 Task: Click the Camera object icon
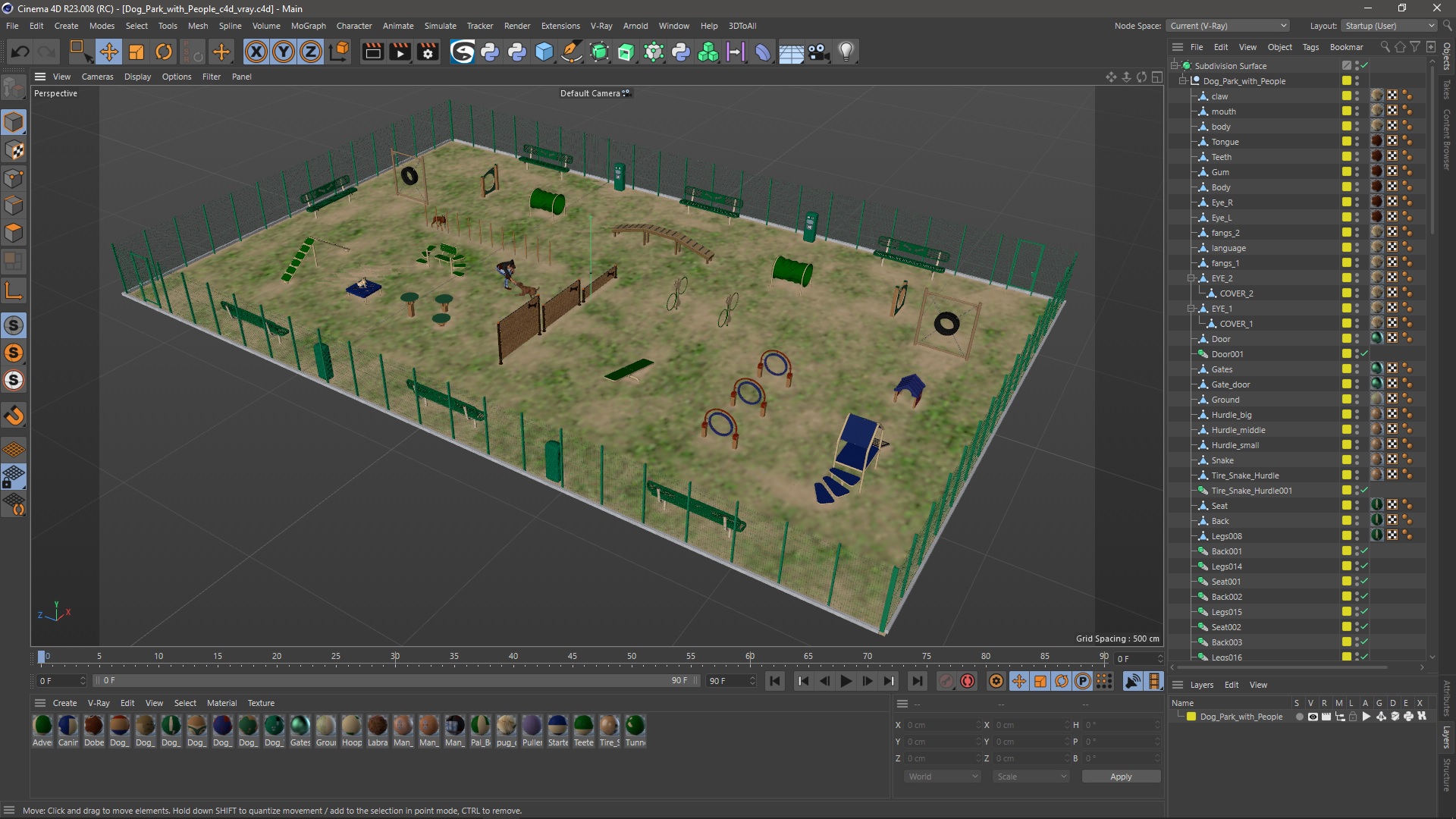click(x=818, y=52)
